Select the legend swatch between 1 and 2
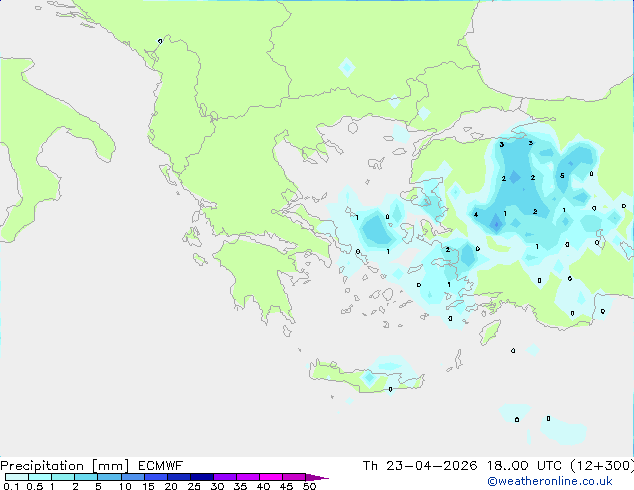Screen dimensions: 634x490 (x=63, y=477)
